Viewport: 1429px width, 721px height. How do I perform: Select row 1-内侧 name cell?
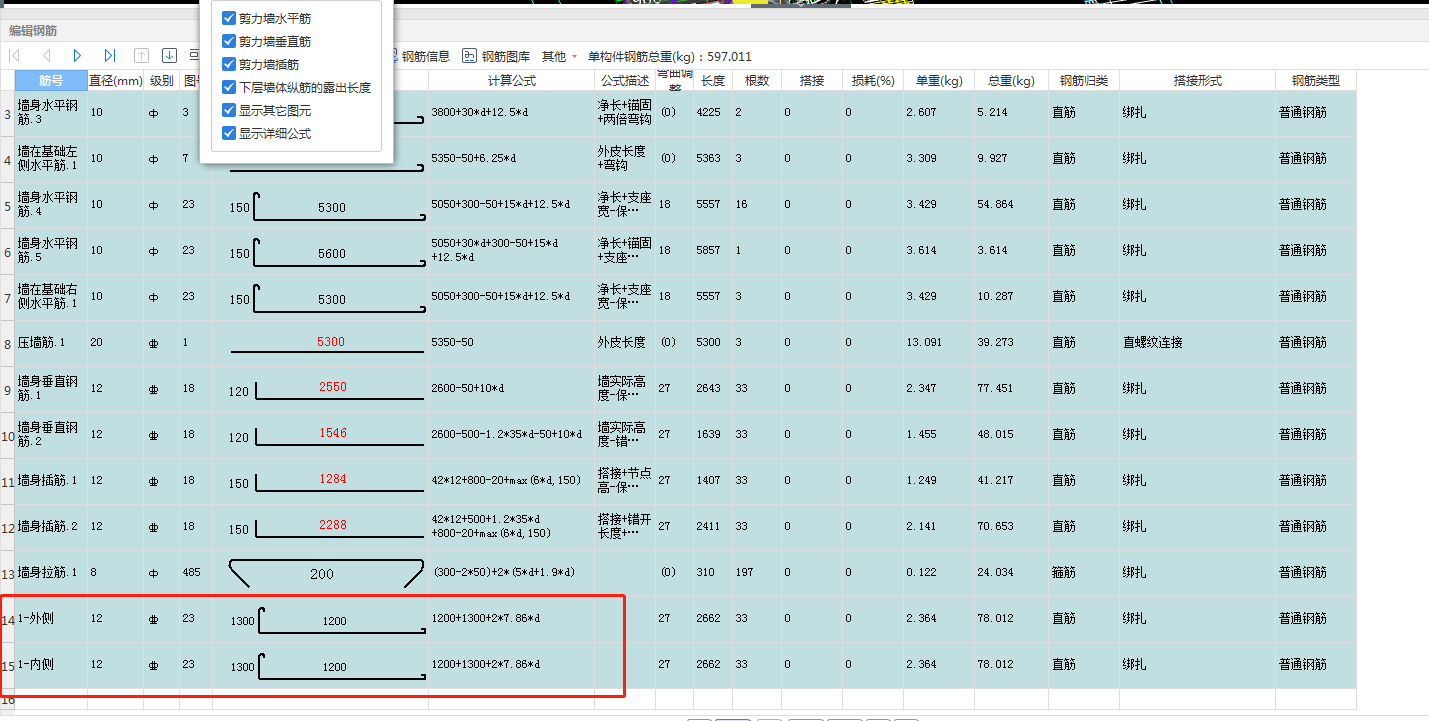tap(51, 666)
